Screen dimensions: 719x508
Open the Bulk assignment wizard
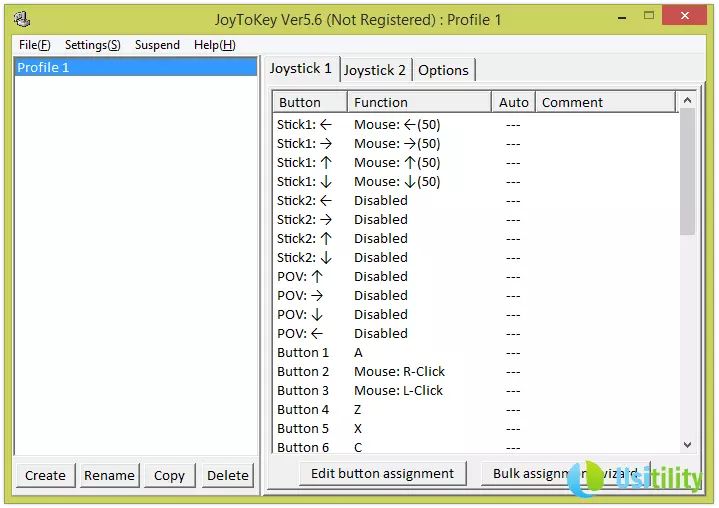click(x=565, y=473)
